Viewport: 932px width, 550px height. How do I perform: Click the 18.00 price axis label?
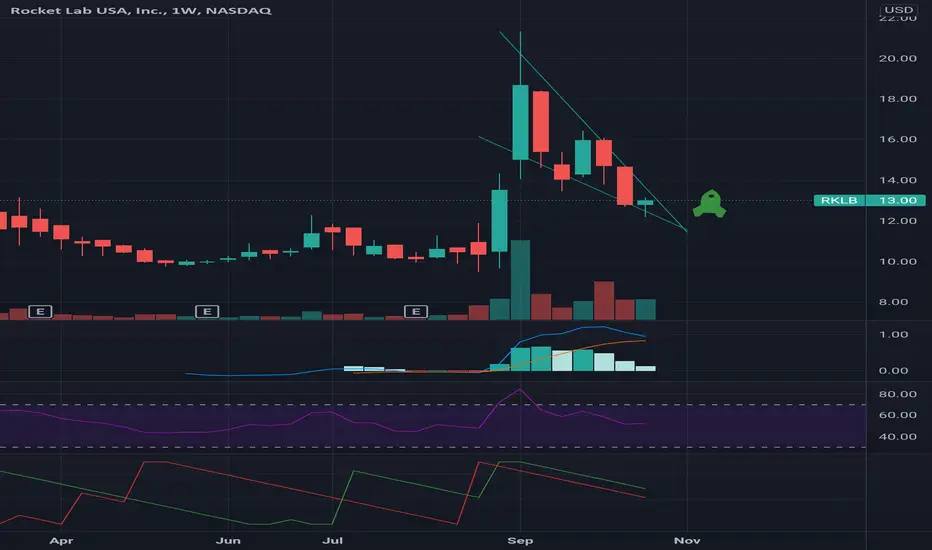[x=898, y=99]
